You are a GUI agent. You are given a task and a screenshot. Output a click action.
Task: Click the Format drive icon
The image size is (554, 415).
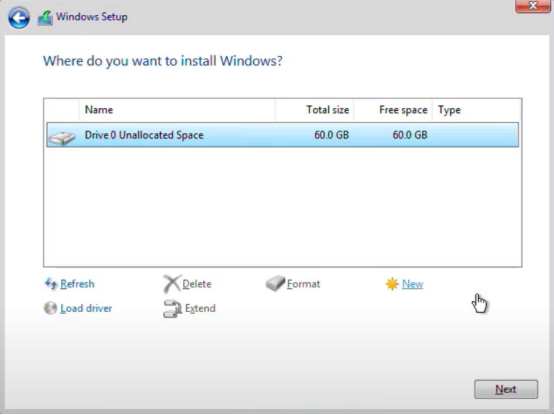(275, 283)
